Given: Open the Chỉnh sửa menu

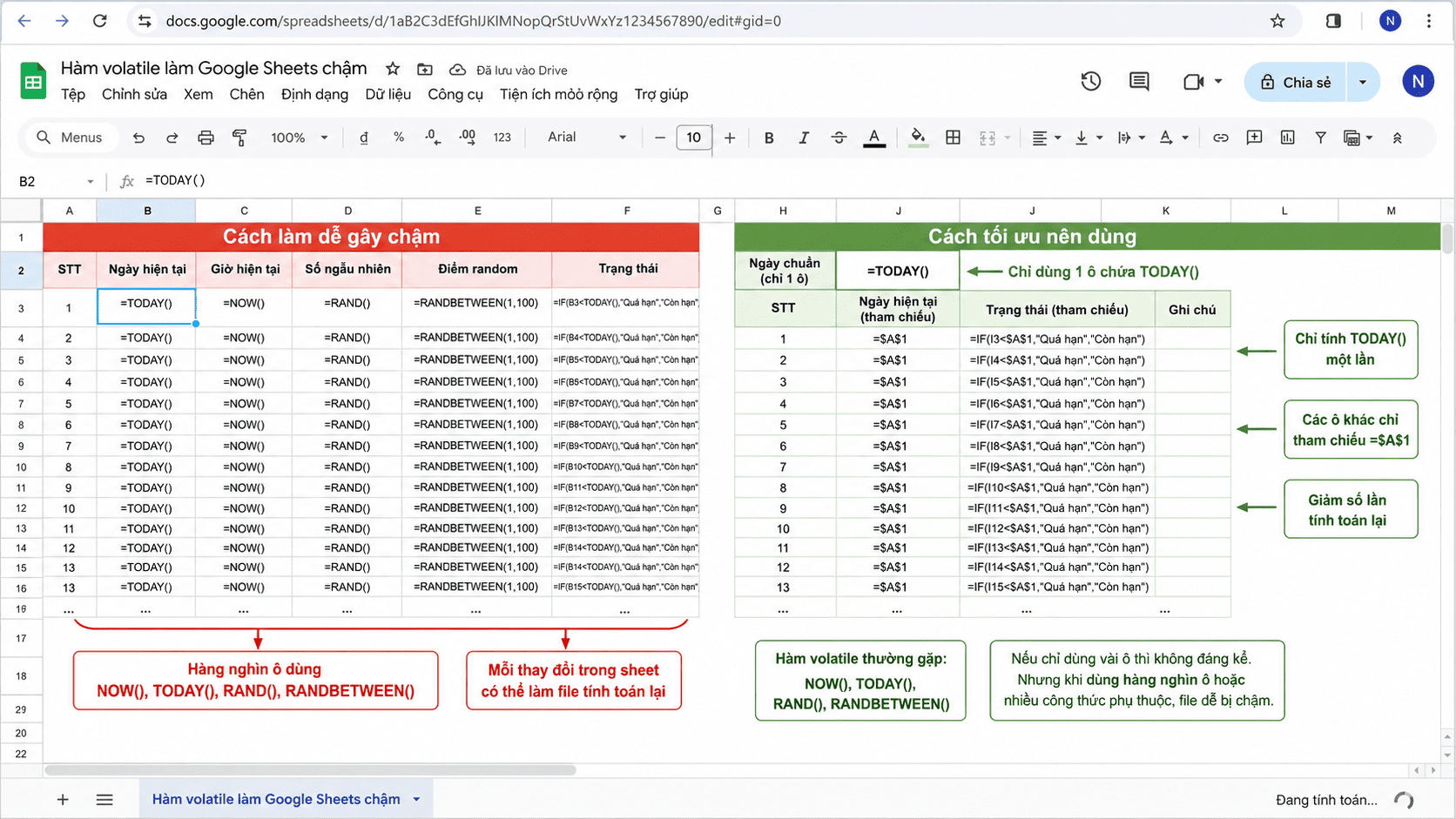Looking at the screenshot, I should click(134, 94).
